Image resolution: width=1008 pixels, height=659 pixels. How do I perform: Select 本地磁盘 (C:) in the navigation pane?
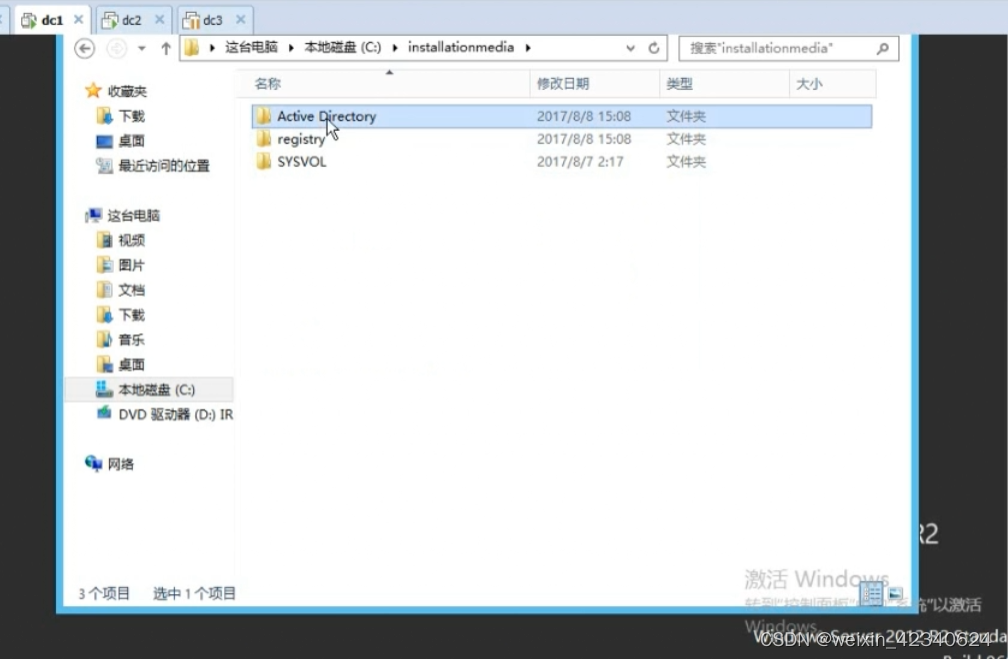tap(156, 390)
